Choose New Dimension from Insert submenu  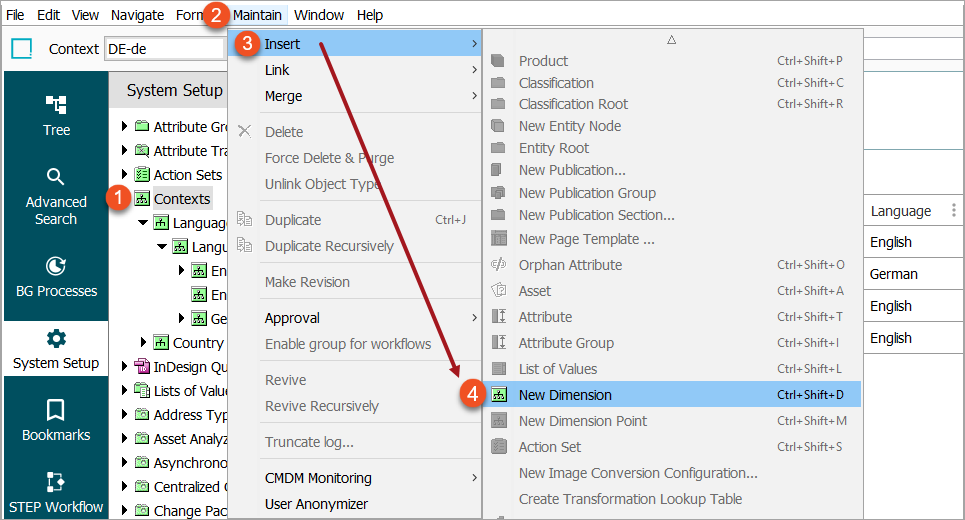pyautogui.click(x=565, y=395)
